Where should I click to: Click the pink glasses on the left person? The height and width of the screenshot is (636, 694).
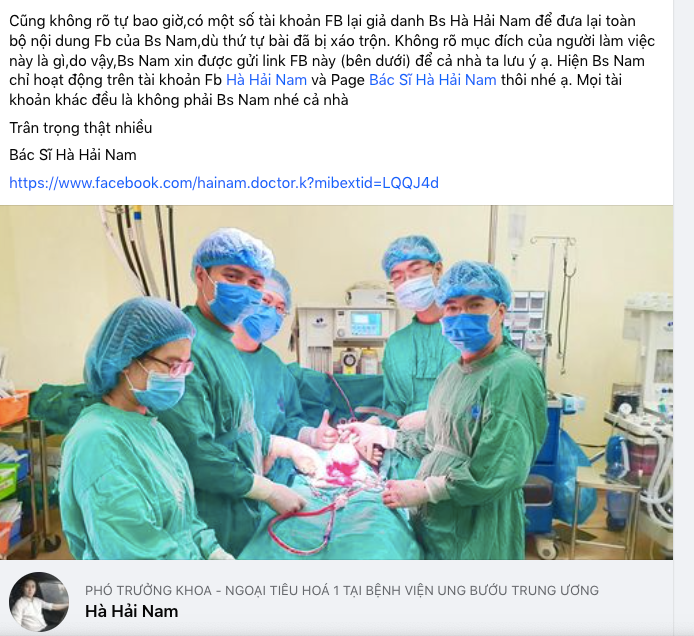pos(173,366)
